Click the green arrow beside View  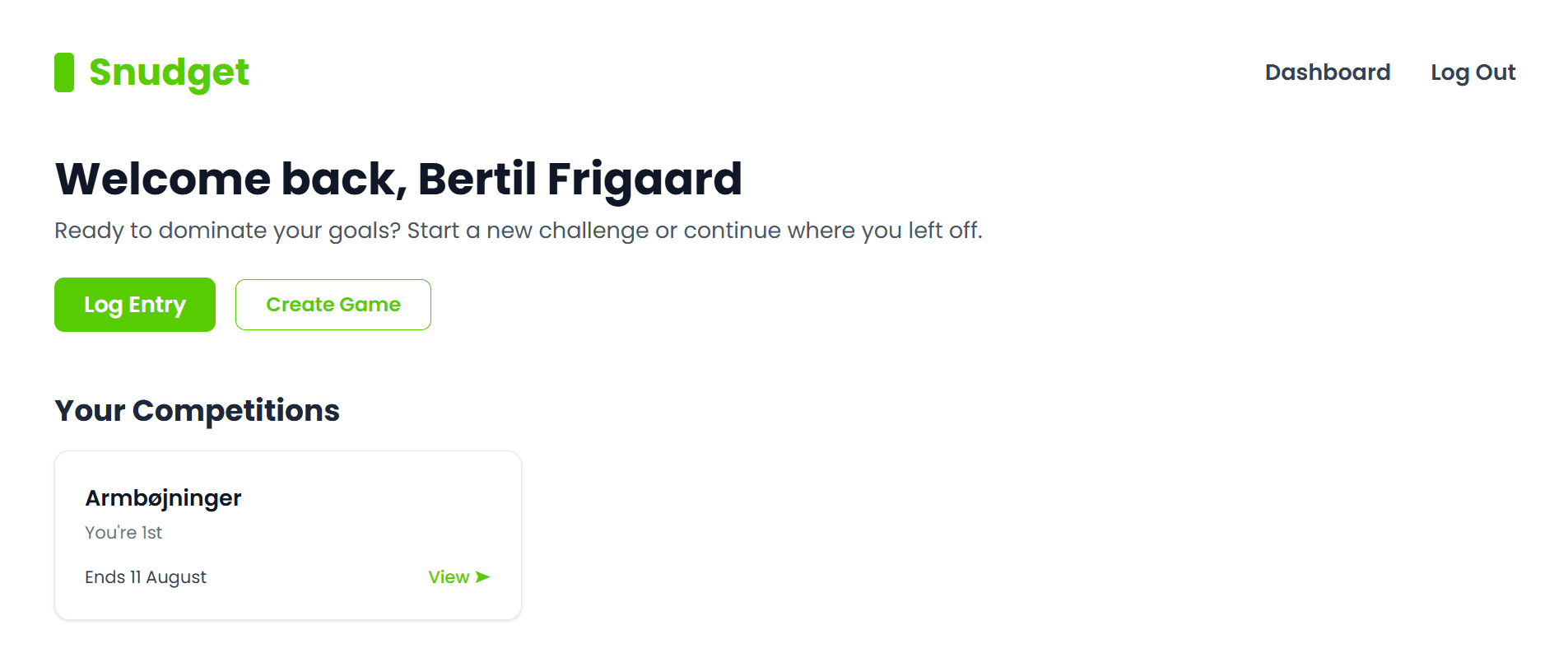pyautogui.click(x=482, y=577)
